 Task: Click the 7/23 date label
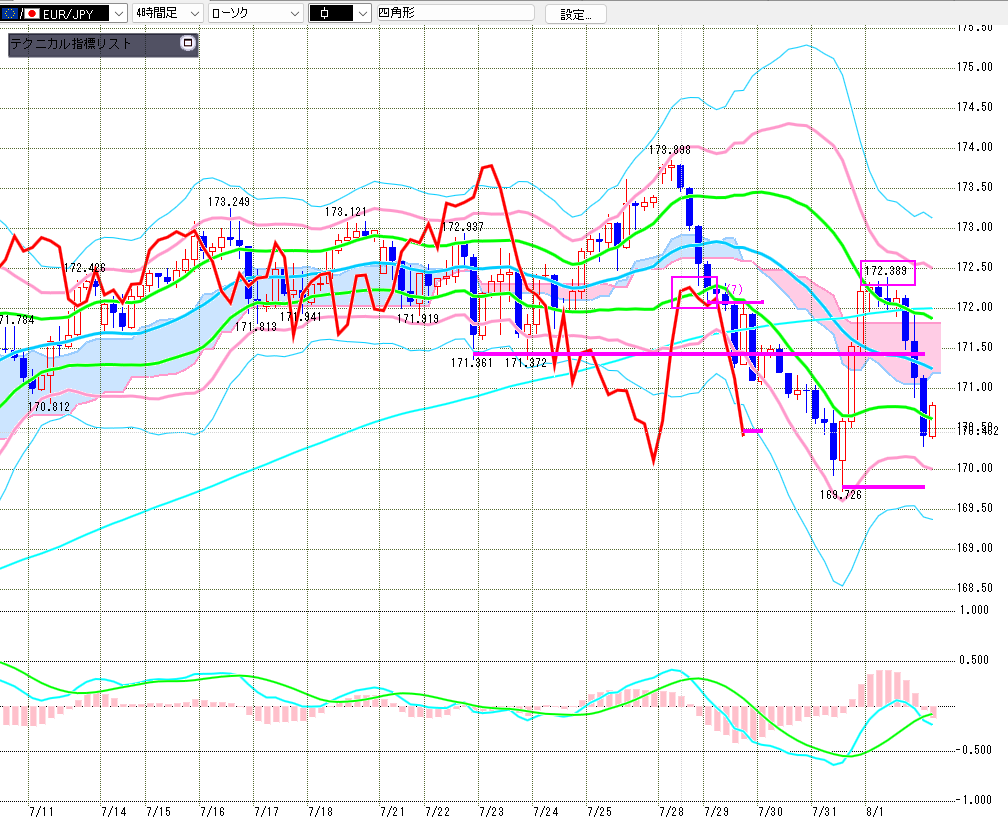(x=491, y=811)
